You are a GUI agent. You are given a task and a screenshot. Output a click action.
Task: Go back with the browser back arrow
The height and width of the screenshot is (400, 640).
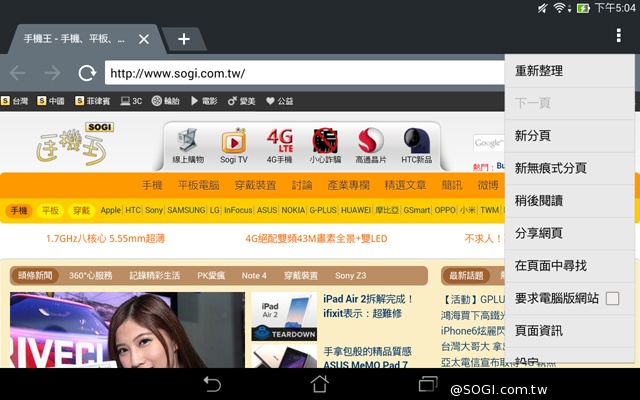18,73
